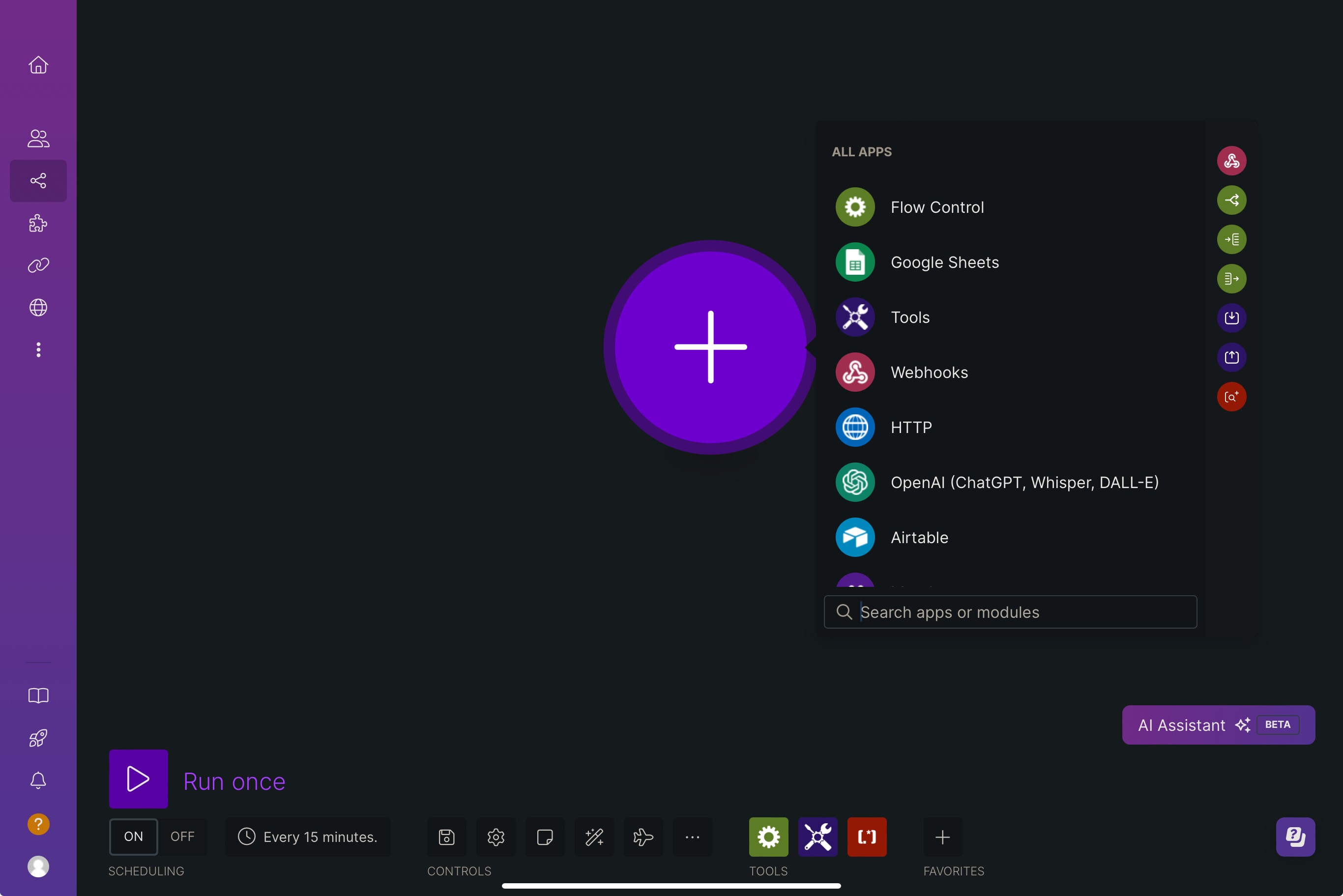Select OpenAI (ChatGPT, Whisper, DALL-E) app
This screenshot has height=896, width=1343.
(1023, 482)
